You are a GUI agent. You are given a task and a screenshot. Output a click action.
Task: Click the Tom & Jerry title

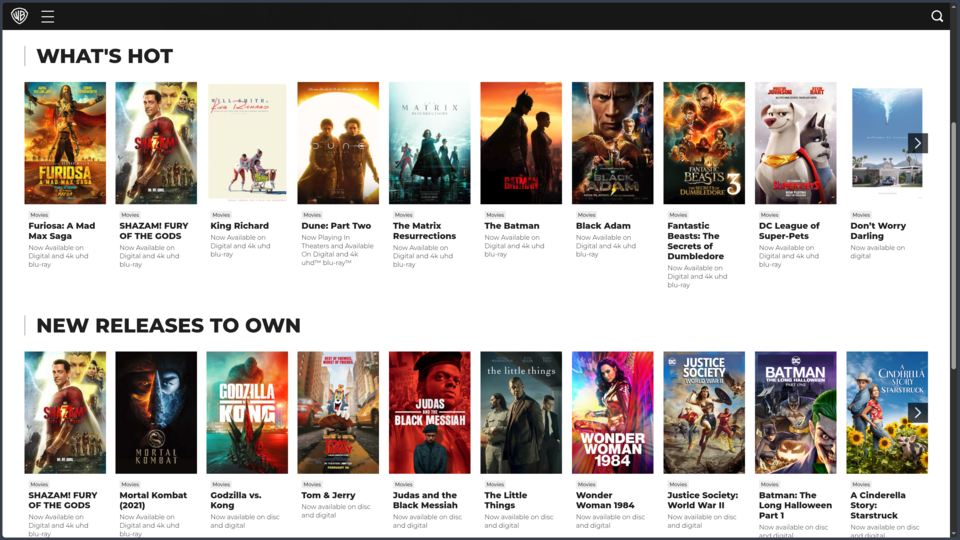[x=328, y=495]
